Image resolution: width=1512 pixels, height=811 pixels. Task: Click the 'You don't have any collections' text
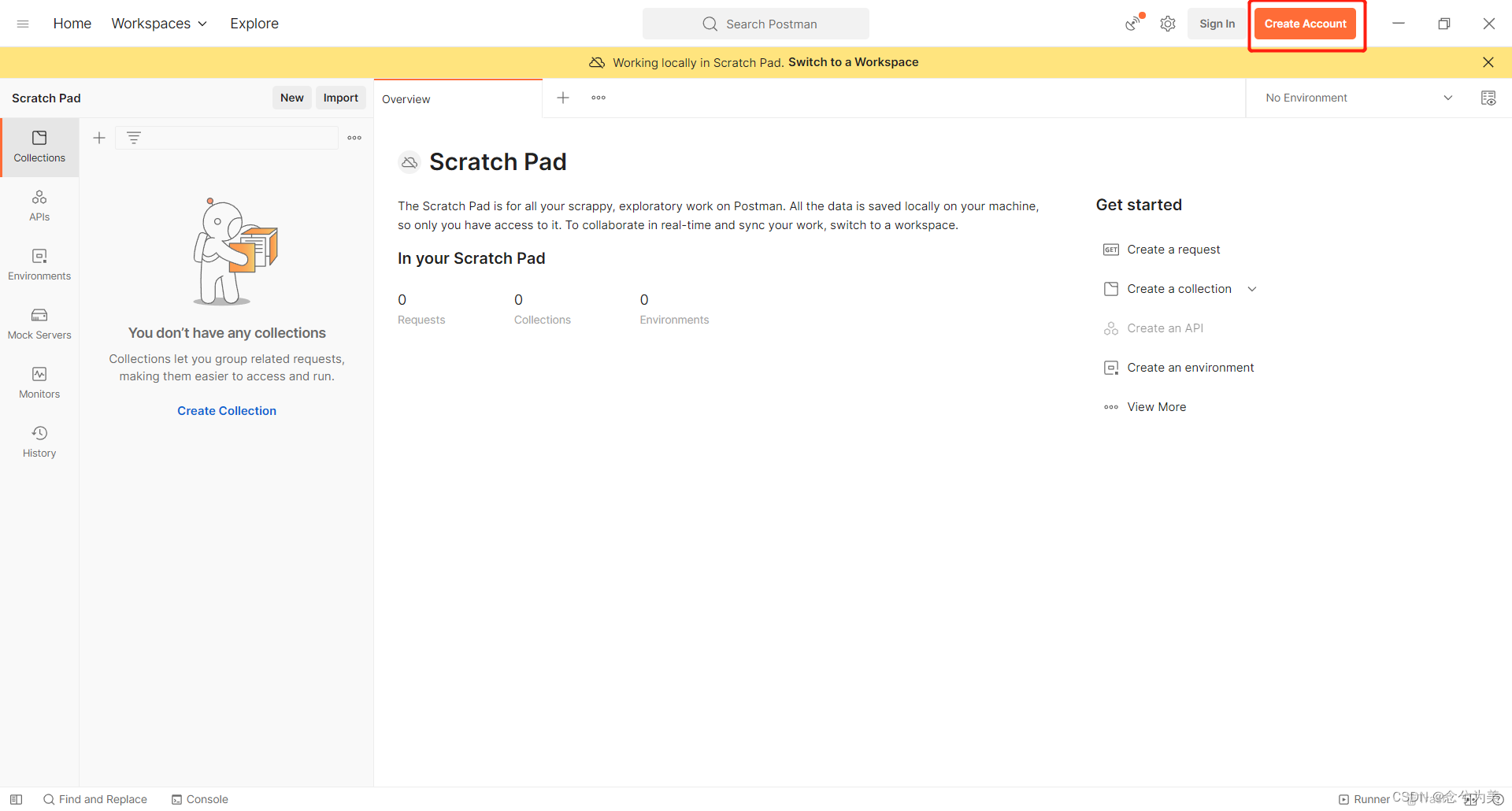point(227,333)
